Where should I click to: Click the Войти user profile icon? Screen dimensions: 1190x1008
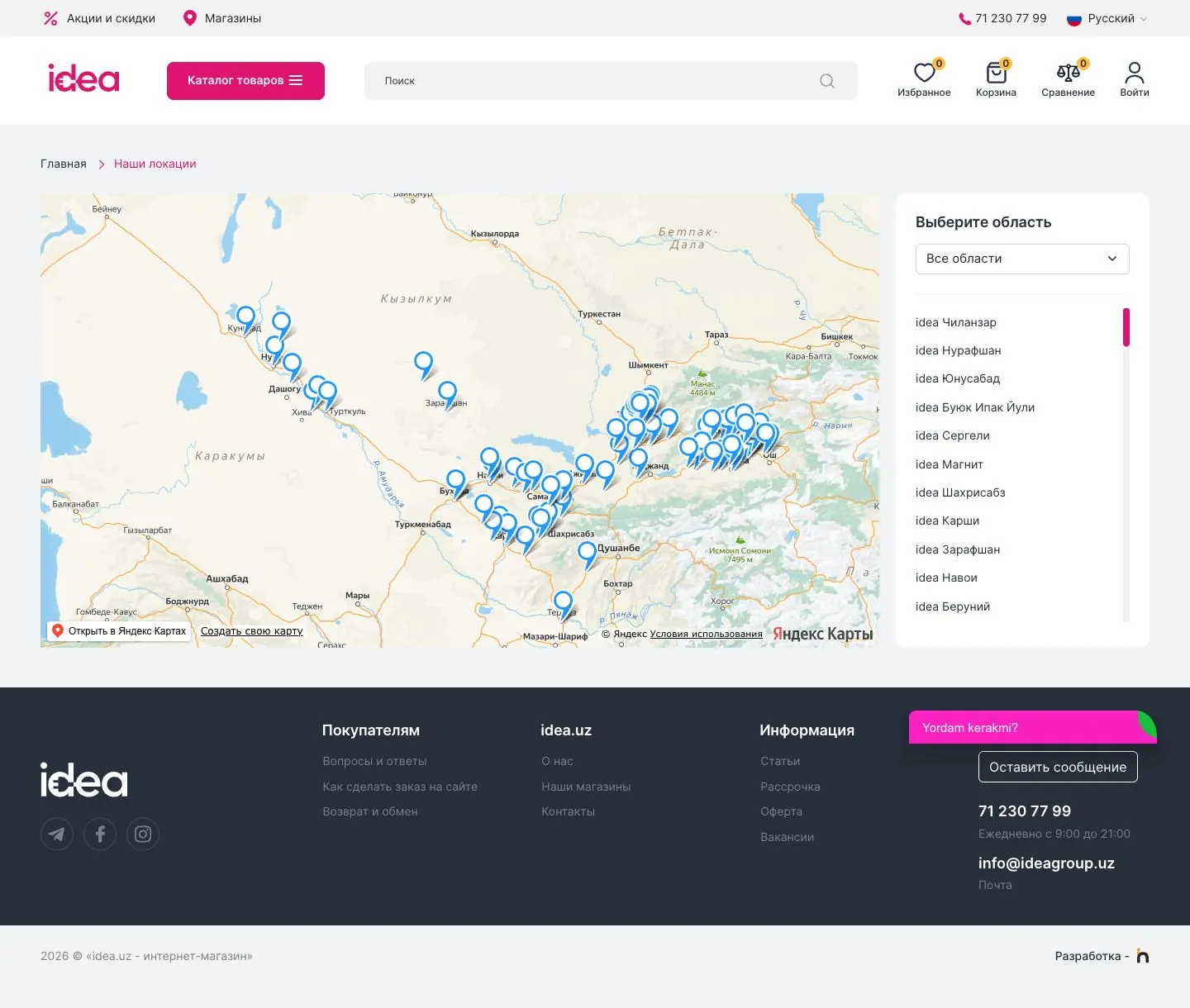pos(1134,73)
